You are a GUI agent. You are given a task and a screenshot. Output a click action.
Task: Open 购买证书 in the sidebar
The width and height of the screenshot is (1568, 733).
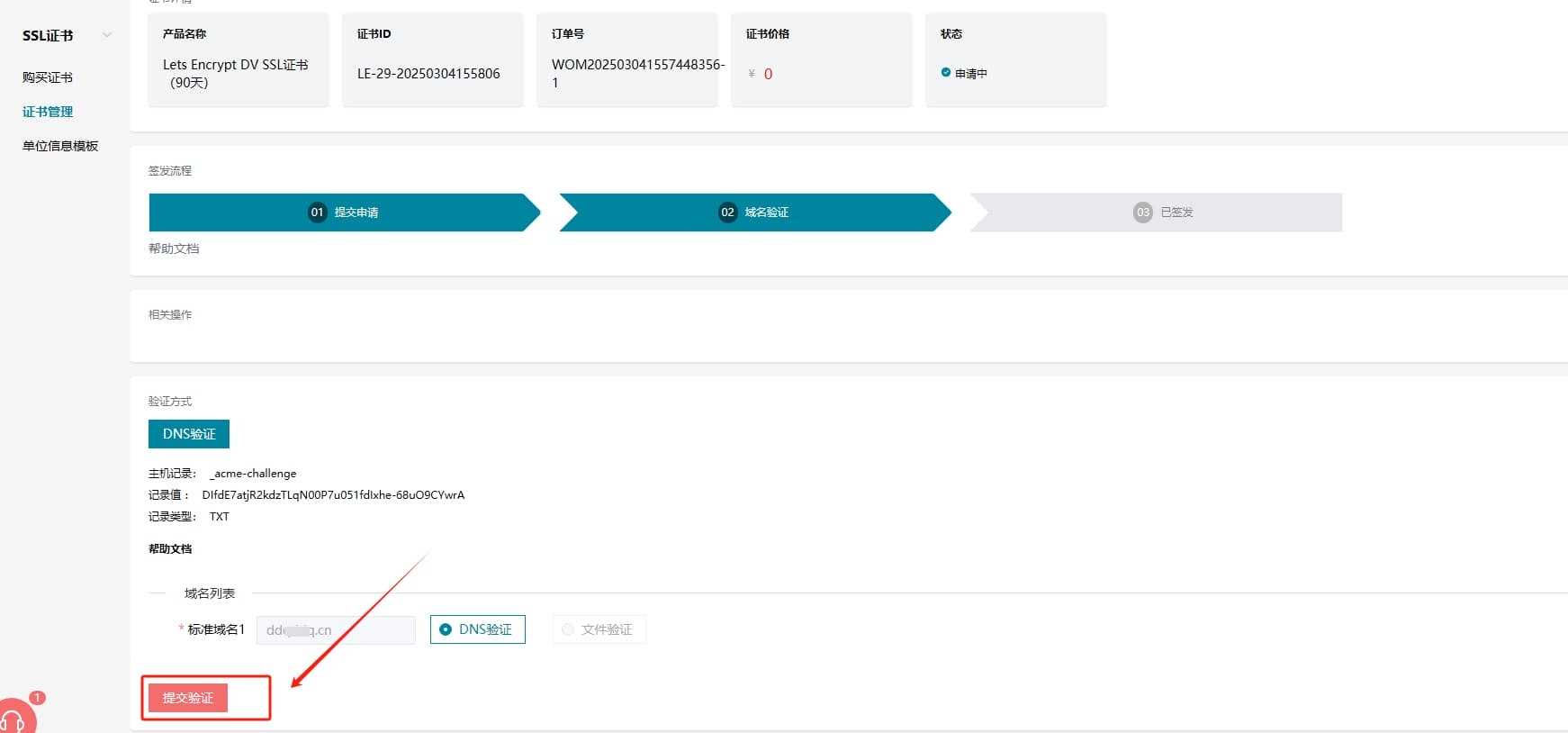click(x=48, y=77)
